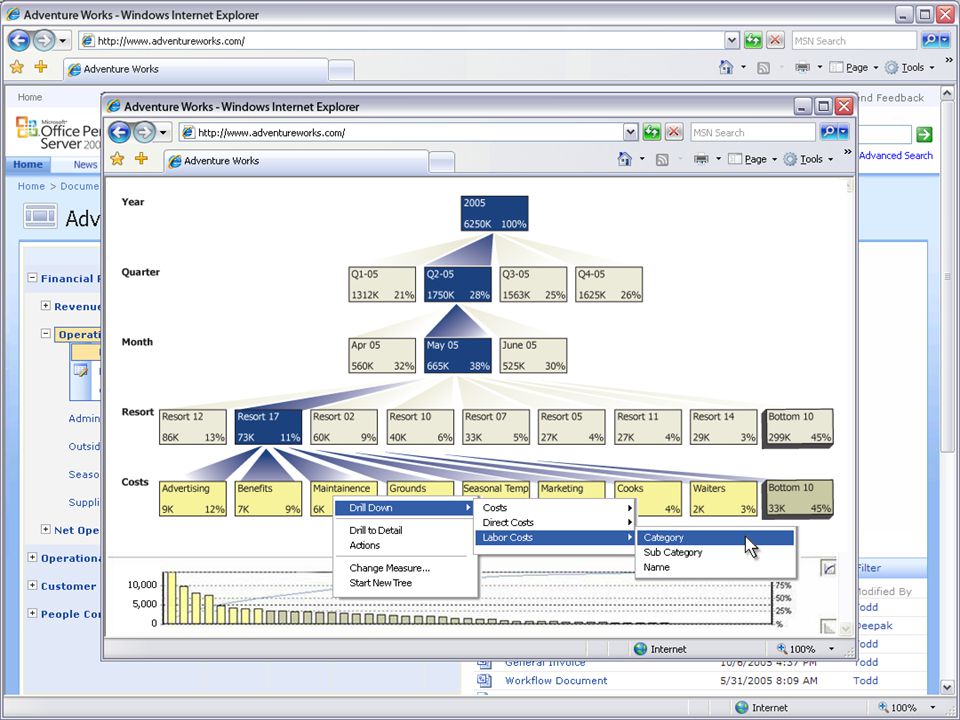960x720 pixels.
Task: Select Resort 12 node
Action: (193, 427)
